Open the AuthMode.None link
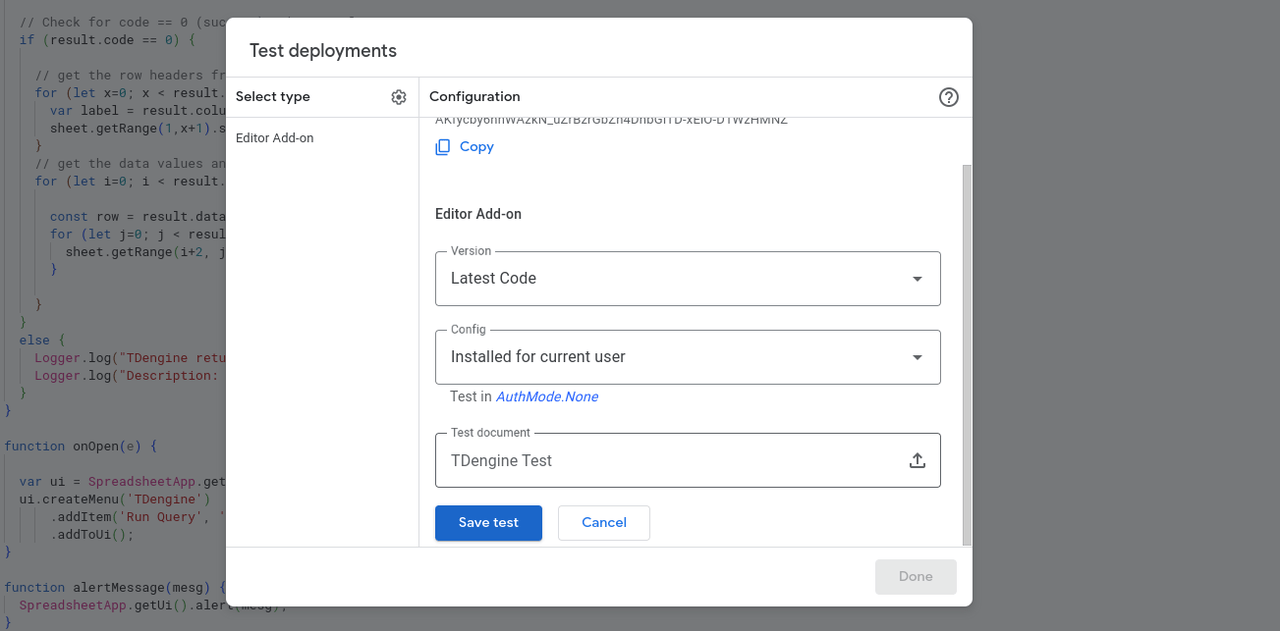Viewport: 1280px width, 631px height. point(547,396)
